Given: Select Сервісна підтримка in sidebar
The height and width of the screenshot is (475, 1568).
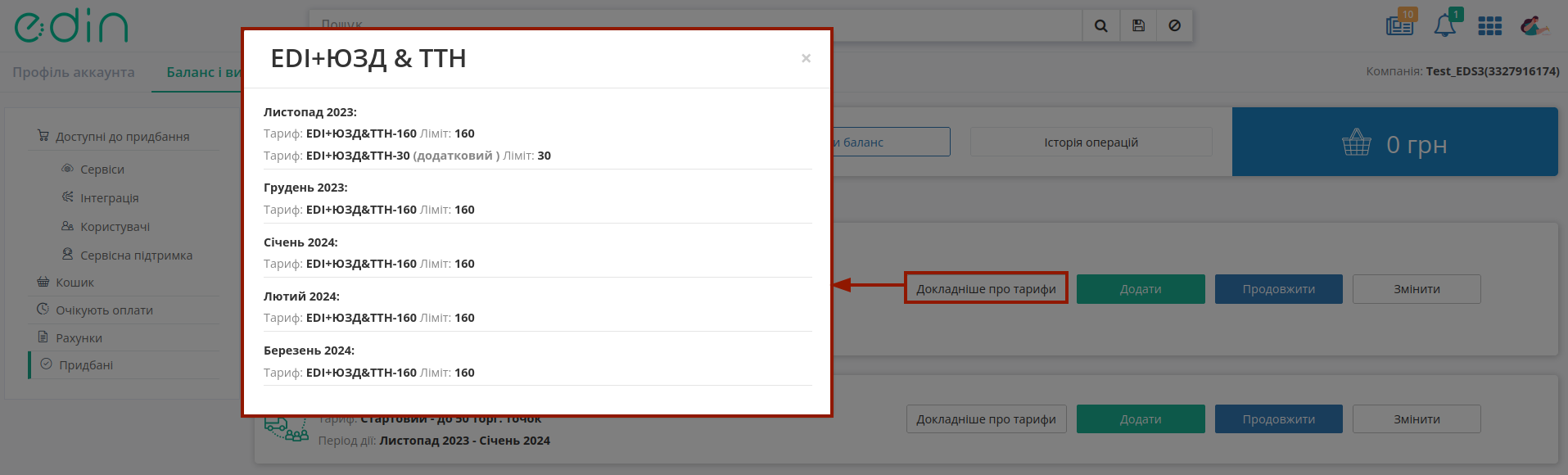Looking at the screenshot, I should coord(136,256).
